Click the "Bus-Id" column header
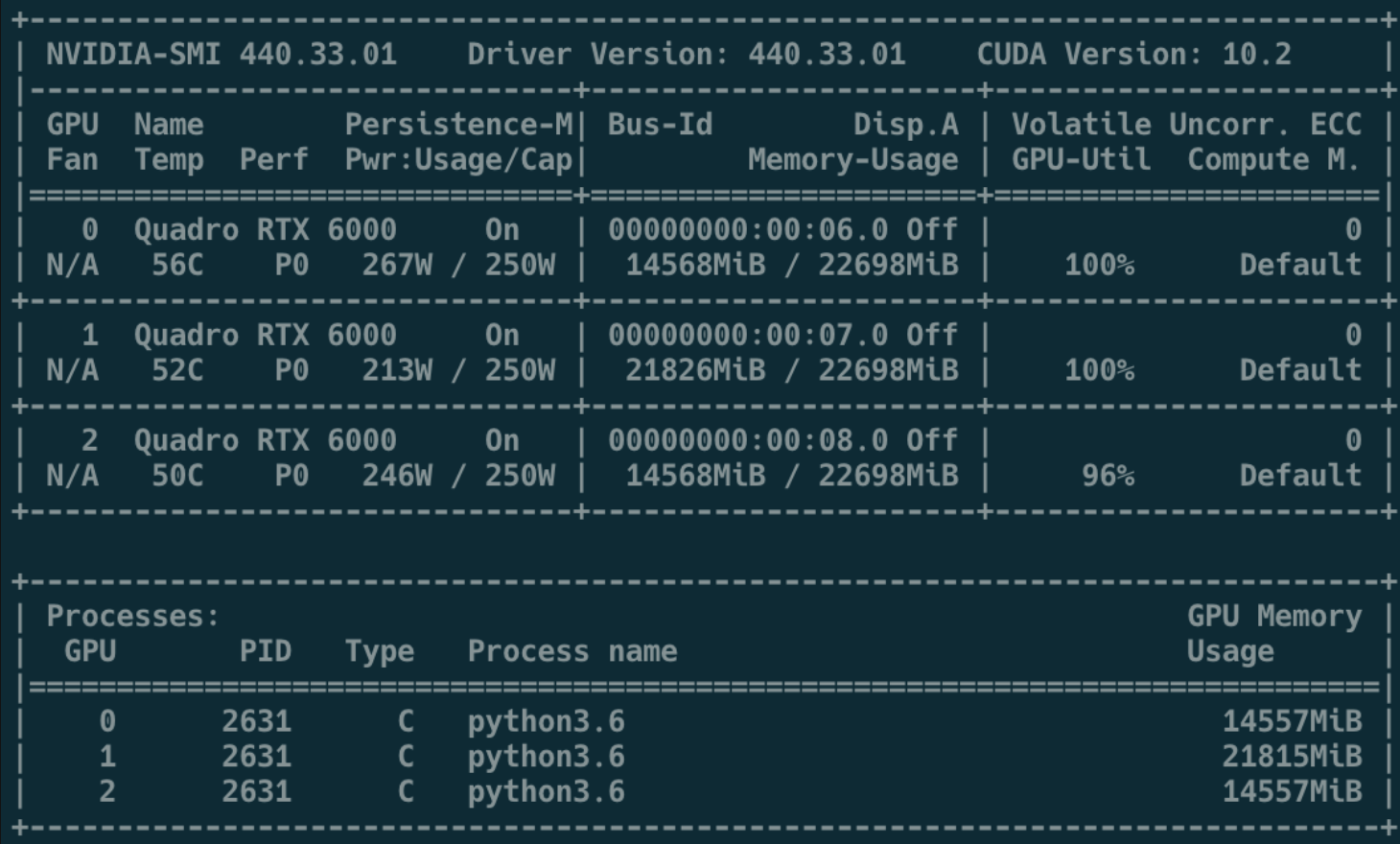This screenshot has width=1400, height=844. (660, 124)
